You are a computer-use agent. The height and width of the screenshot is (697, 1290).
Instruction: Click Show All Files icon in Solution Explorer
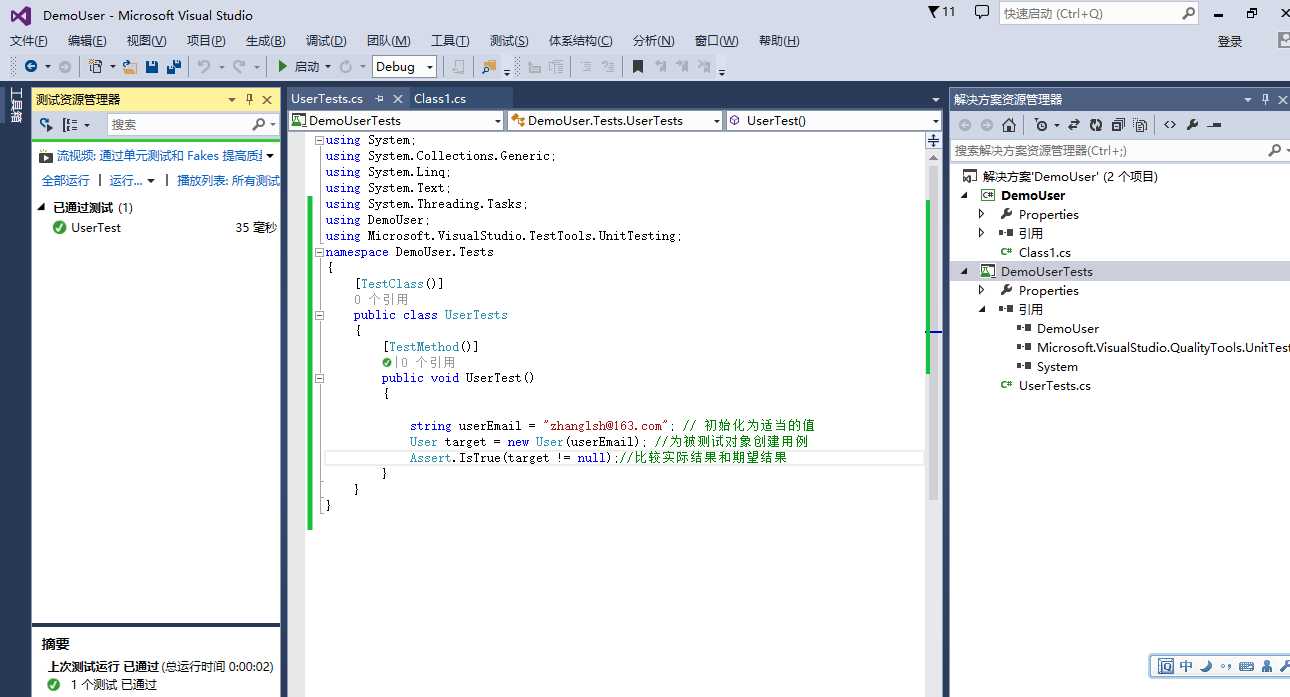coord(1141,125)
